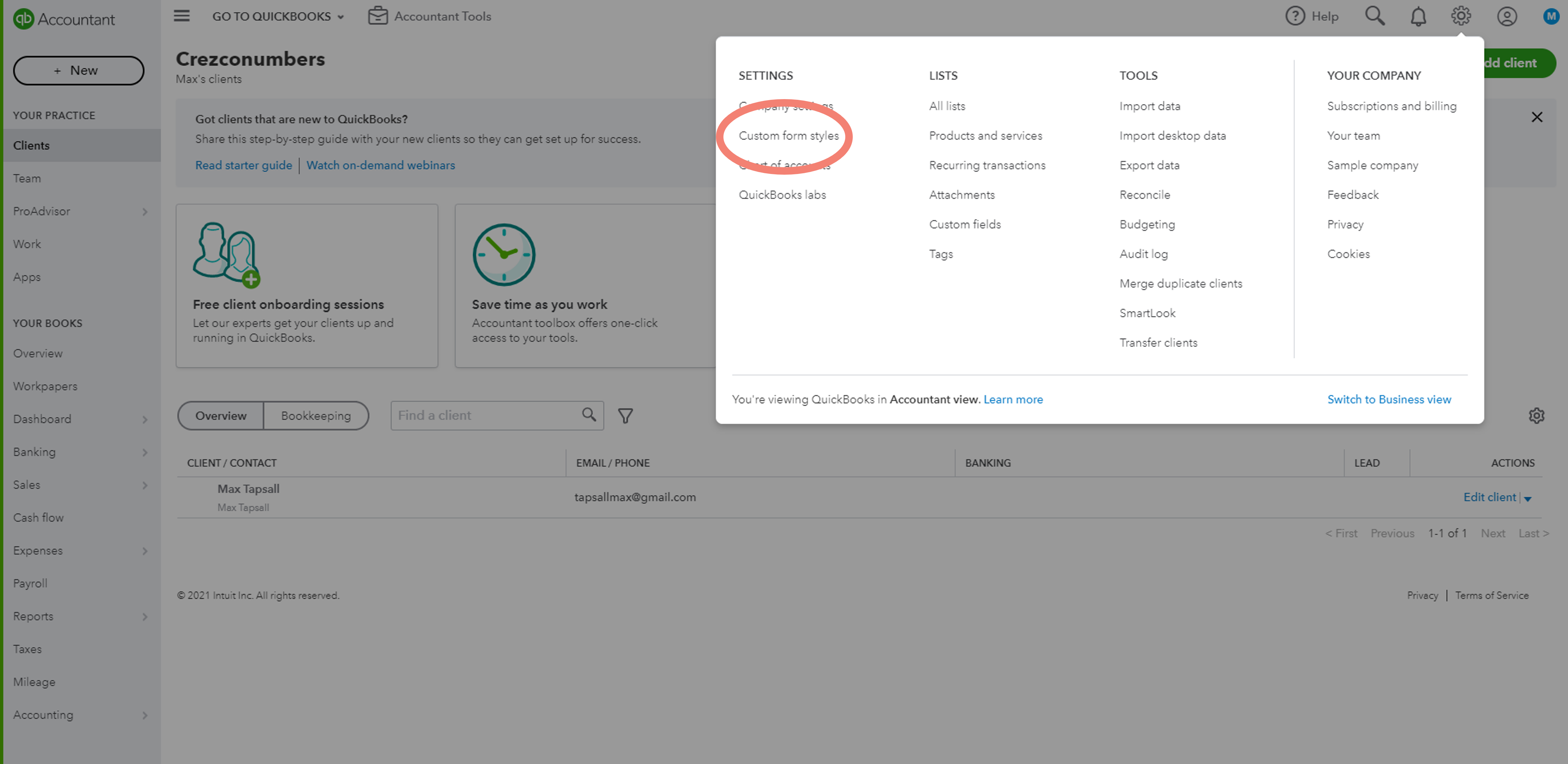Switch to the Bookkeeping tab
The image size is (1568, 764).
point(316,416)
